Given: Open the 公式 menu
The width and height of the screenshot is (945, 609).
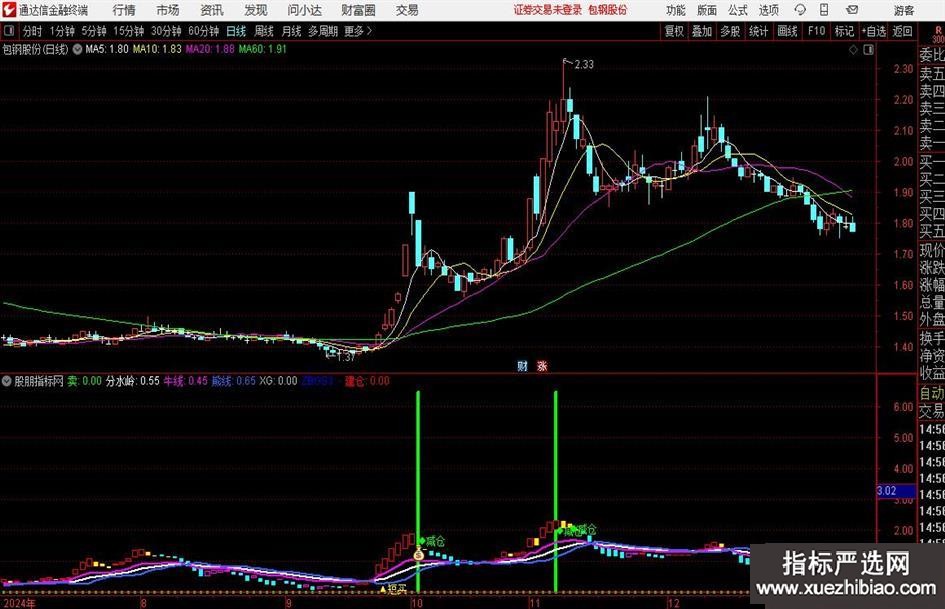Looking at the screenshot, I should tap(738, 10).
